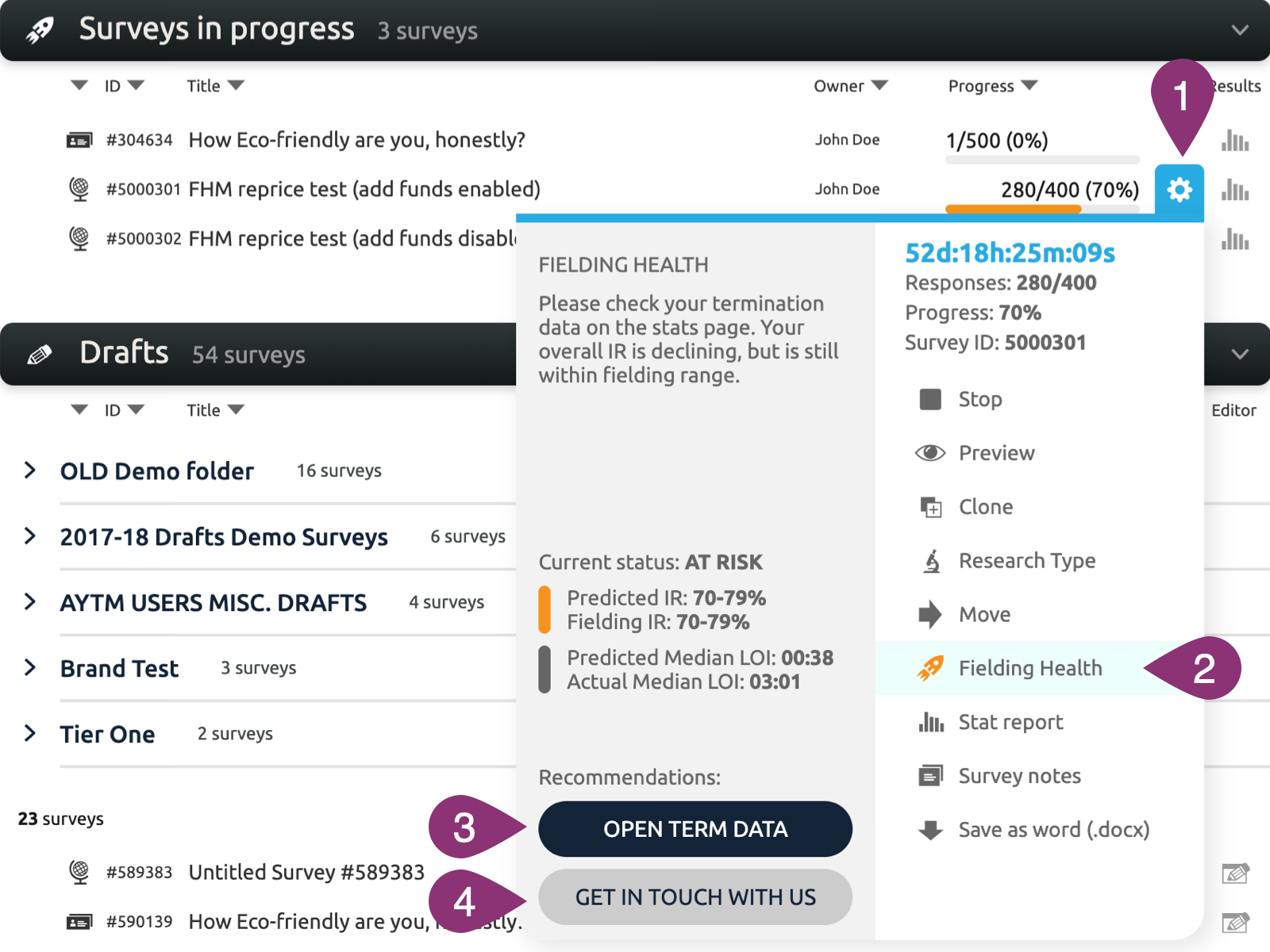The image size is (1270, 952).
Task: Click the Research Type microscope icon
Action: (x=931, y=561)
